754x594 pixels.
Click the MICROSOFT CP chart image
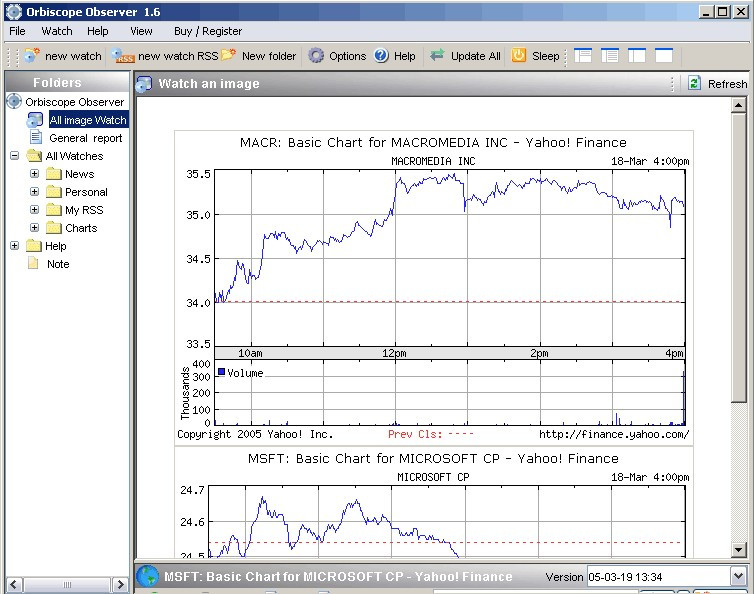[433, 503]
